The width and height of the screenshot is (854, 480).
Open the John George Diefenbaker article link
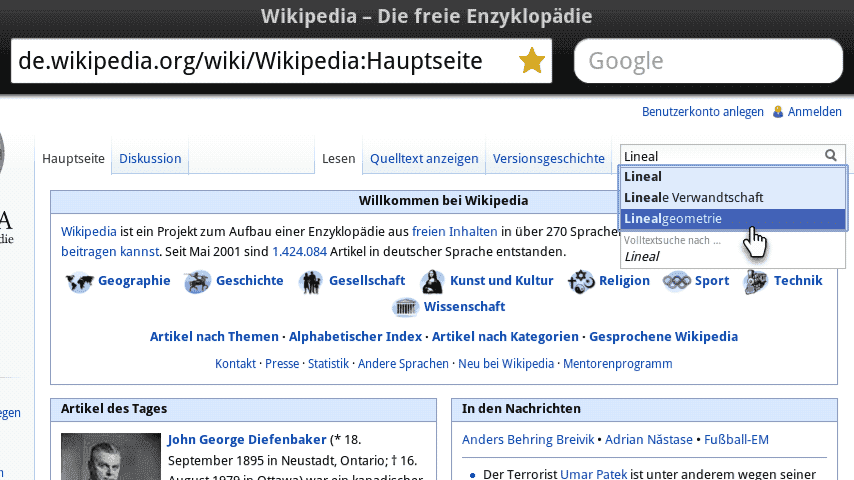pos(247,440)
